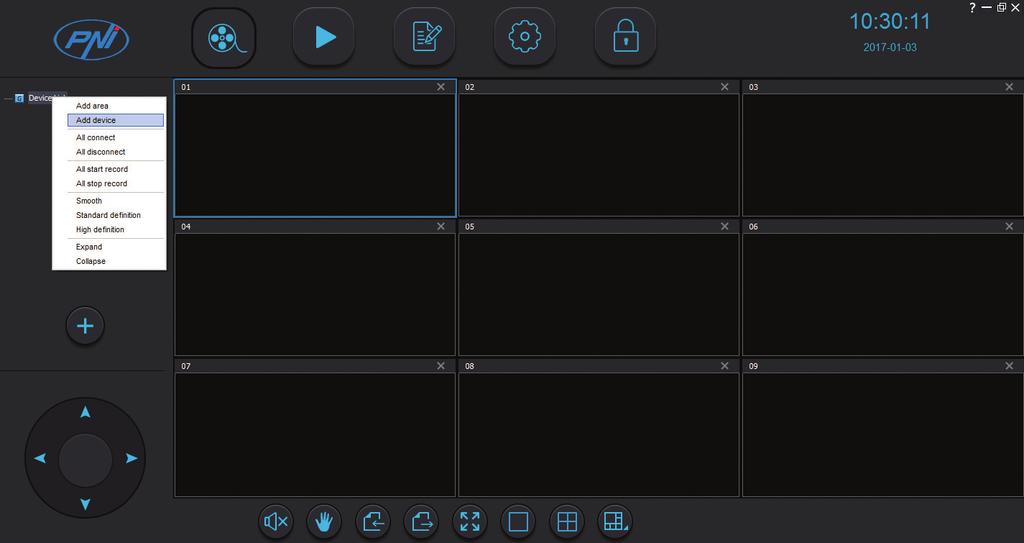The width and height of the screenshot is (1024, 543).
Task: Open the live view film reel tab
Action: (224, 38)
